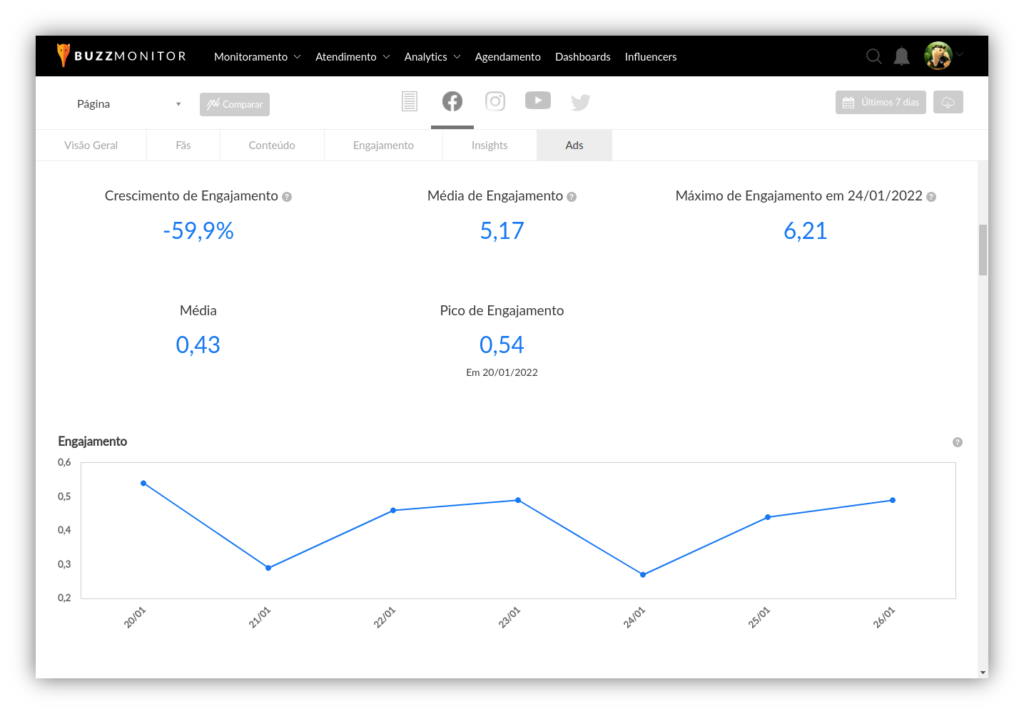Open the search magnifier icon

click(873, 56)
